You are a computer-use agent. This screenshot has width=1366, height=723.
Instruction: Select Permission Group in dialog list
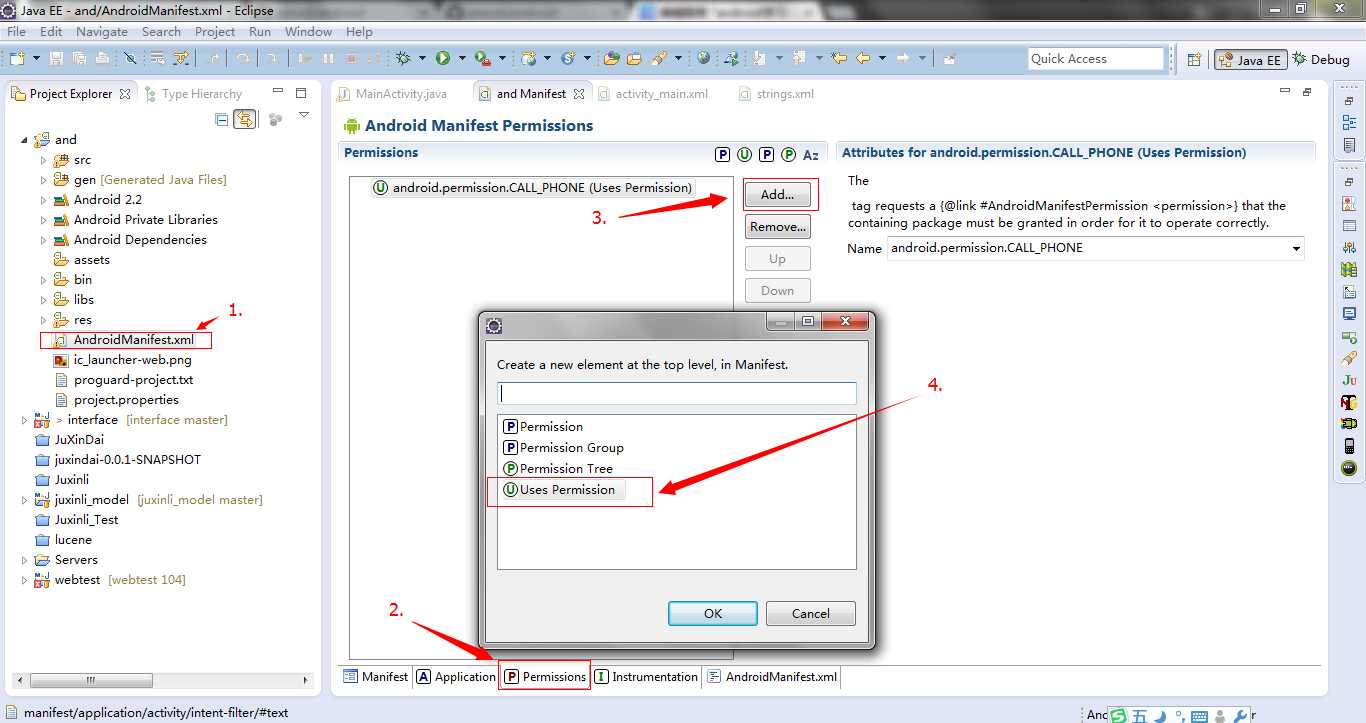pyautogui.click(x=563, y=448)
